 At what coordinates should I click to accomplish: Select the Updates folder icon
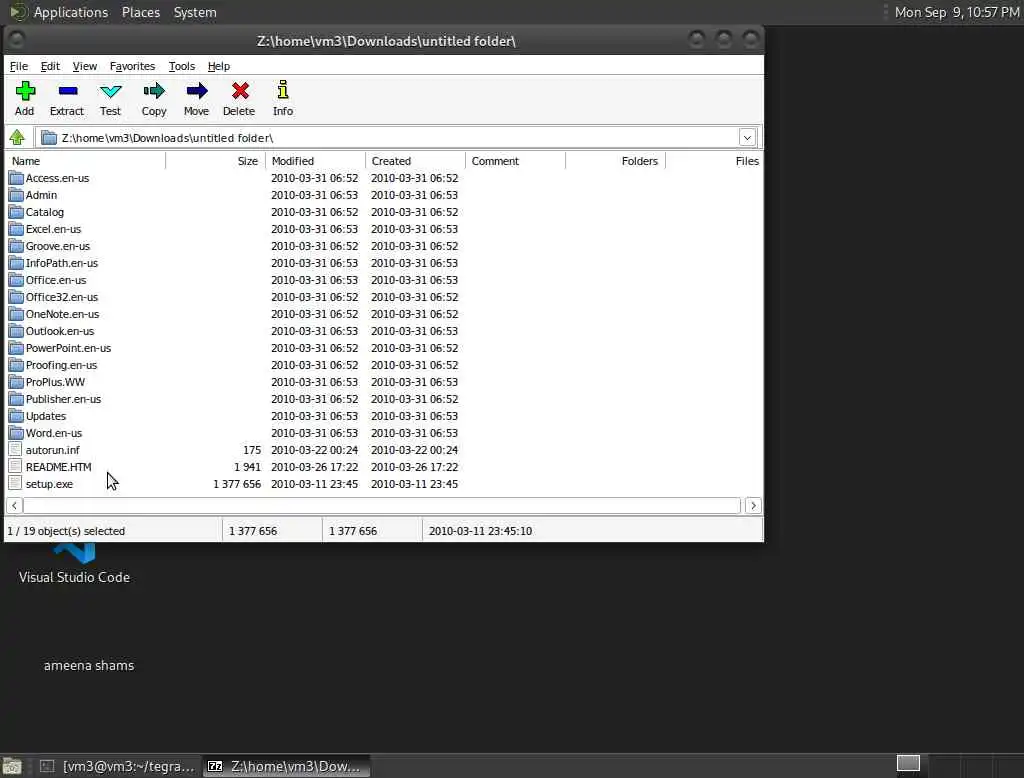tap(16, 415)
